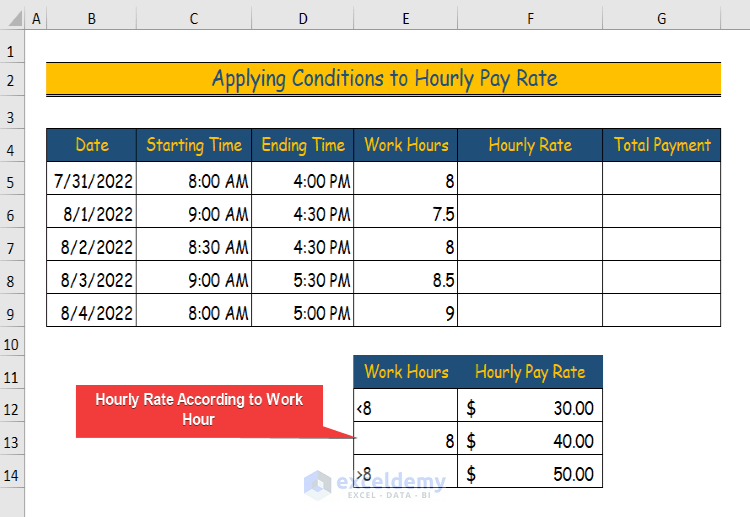Select row 8 header
This screenshot has width=750, height=517.
[12, 277]
